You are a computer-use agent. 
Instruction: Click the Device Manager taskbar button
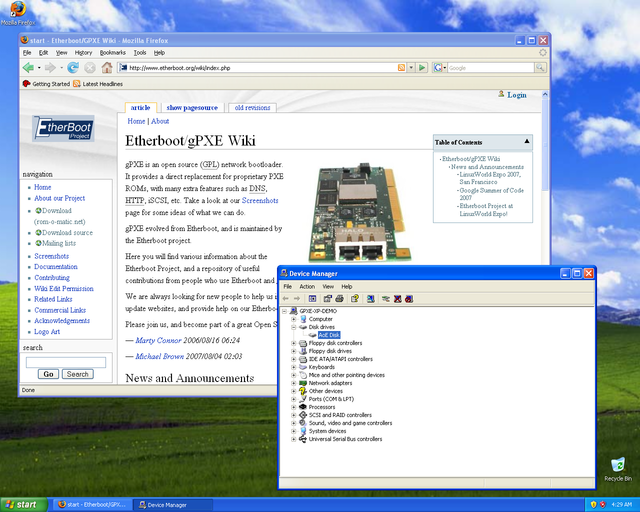coord(174,505)
